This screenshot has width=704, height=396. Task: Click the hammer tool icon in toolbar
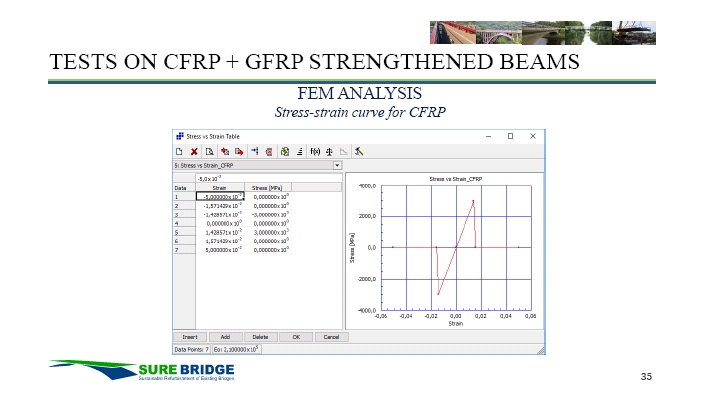coord(359,152)
